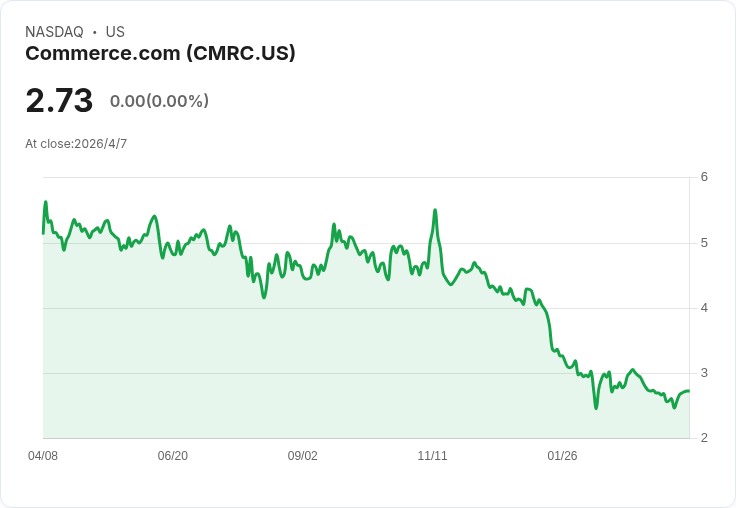Click the 6 label on price axis
The image size is (736, 508).
tap(704, 178)
